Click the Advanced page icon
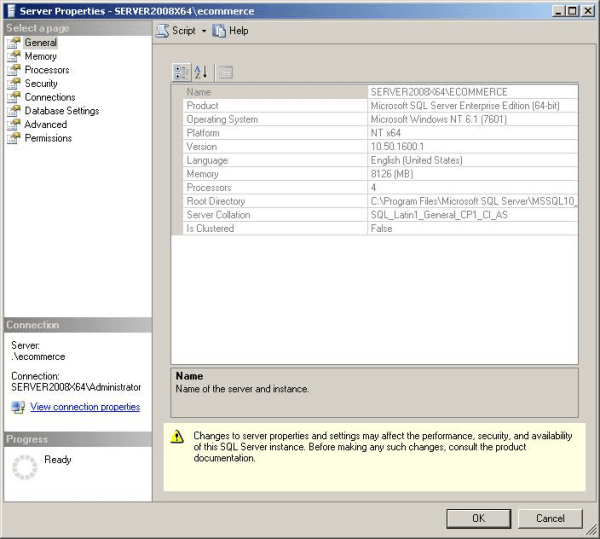The height and width of the screenshot is (539, 600). coord(14,125)
